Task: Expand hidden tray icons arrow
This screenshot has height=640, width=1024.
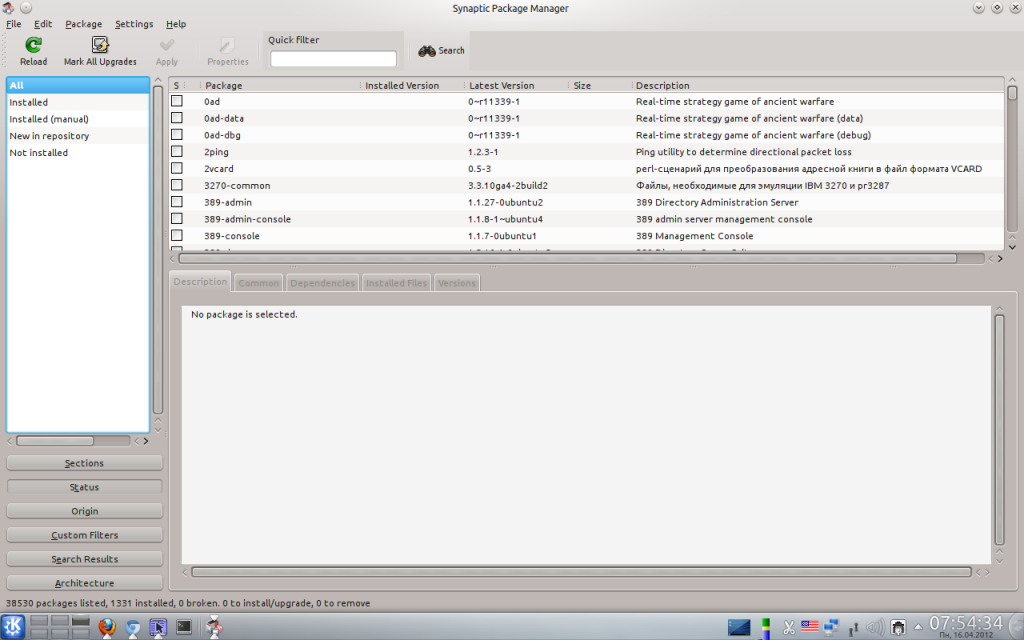Action: (918, 627)
